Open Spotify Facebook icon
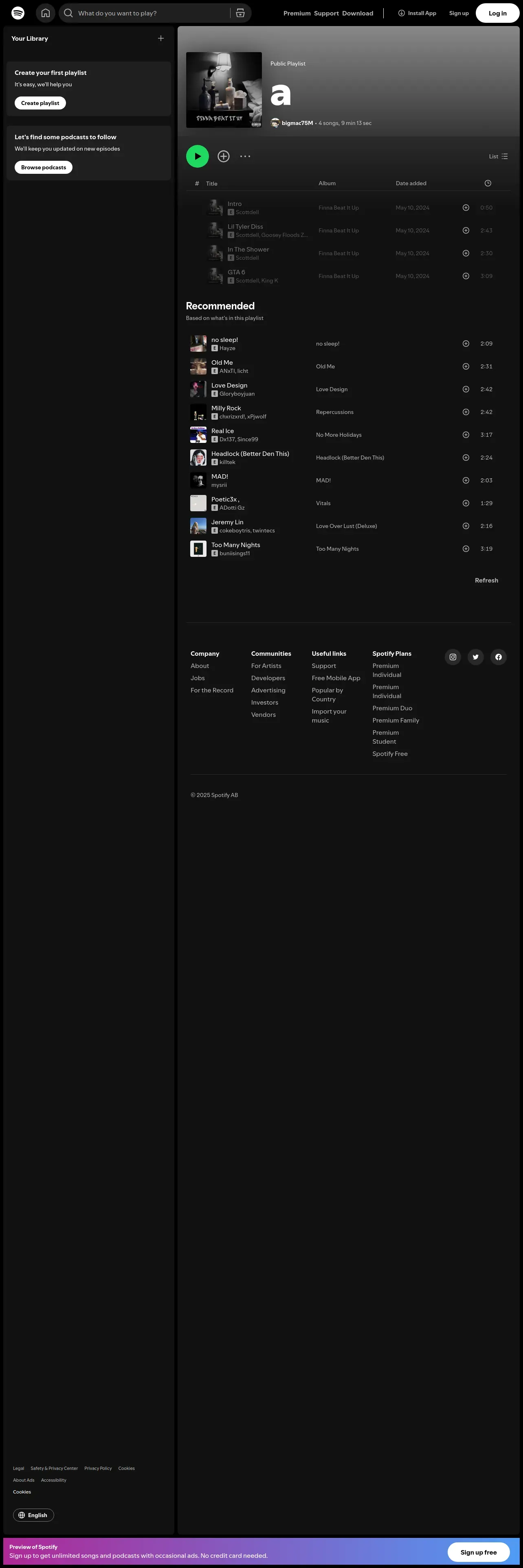Viewport: 523px width, 1568px height. (499, 657)
